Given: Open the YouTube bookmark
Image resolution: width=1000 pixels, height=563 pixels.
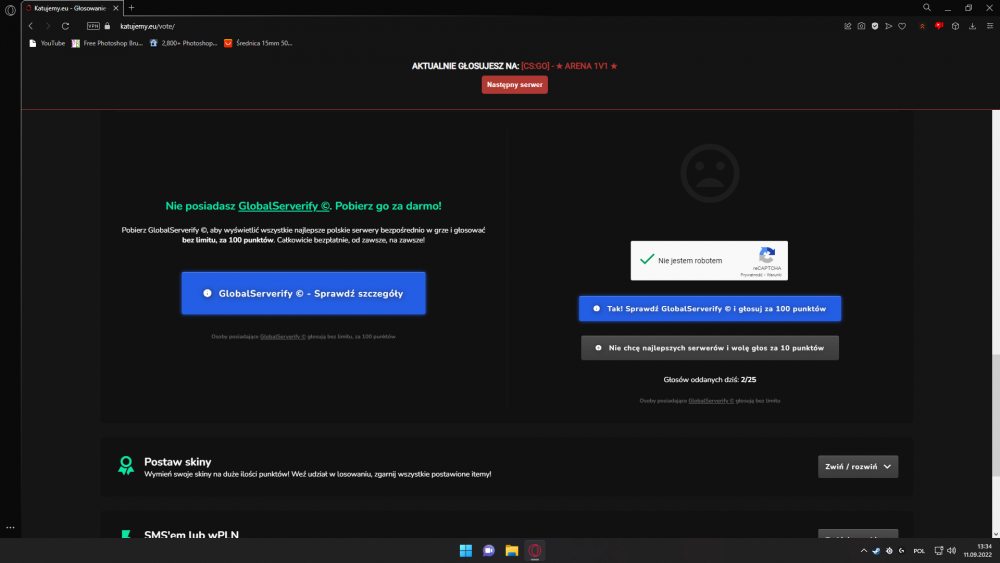Looking at the screenshot, I should tap(47, 43).
